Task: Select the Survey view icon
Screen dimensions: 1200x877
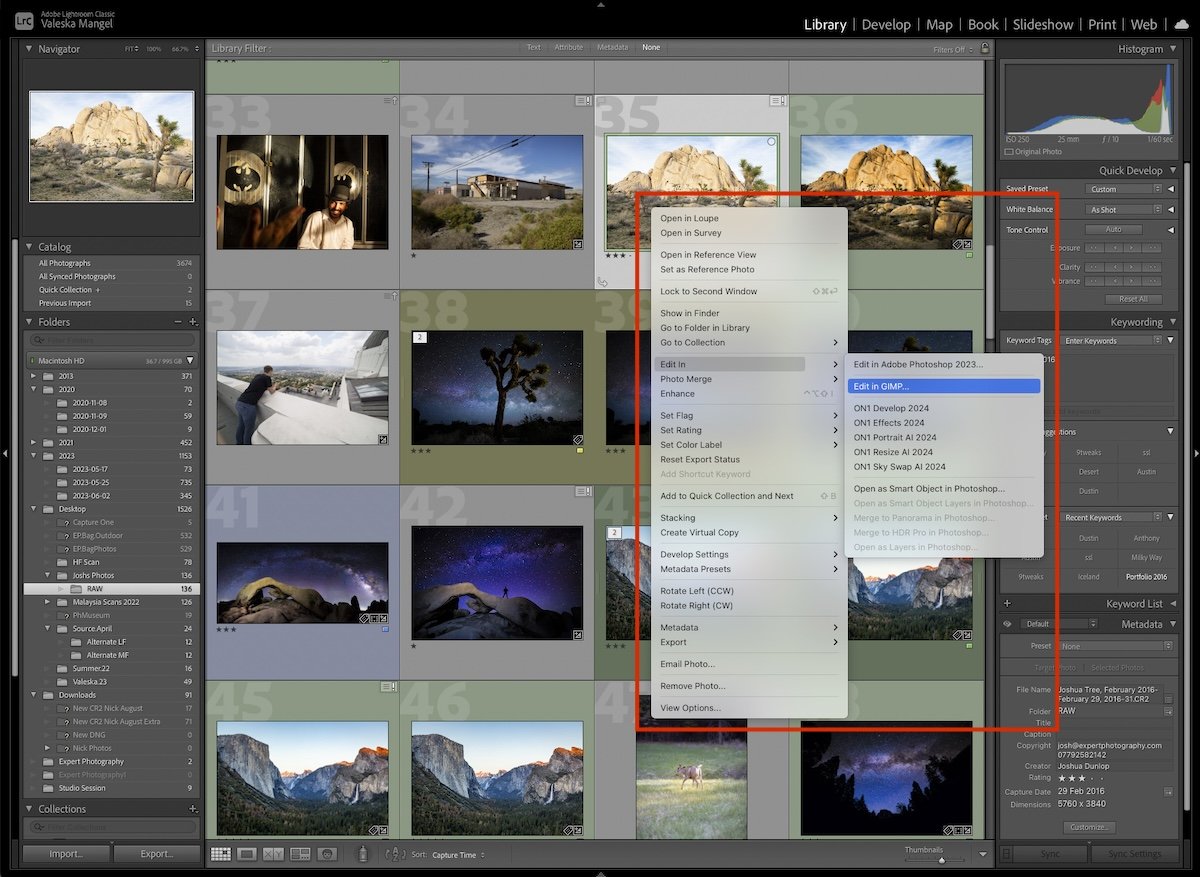Action: 300,853
